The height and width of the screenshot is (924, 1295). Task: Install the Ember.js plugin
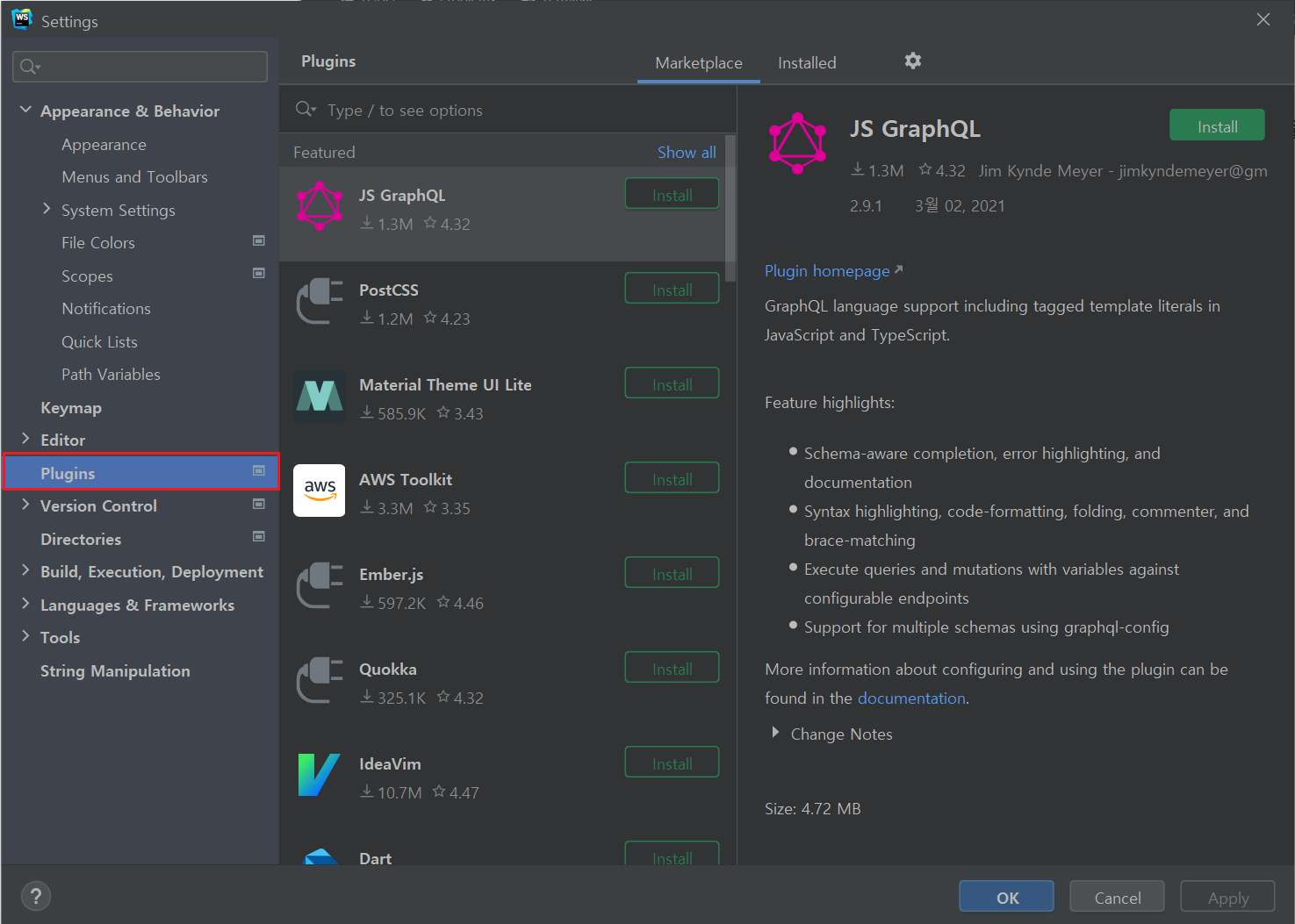pos(672,573)
